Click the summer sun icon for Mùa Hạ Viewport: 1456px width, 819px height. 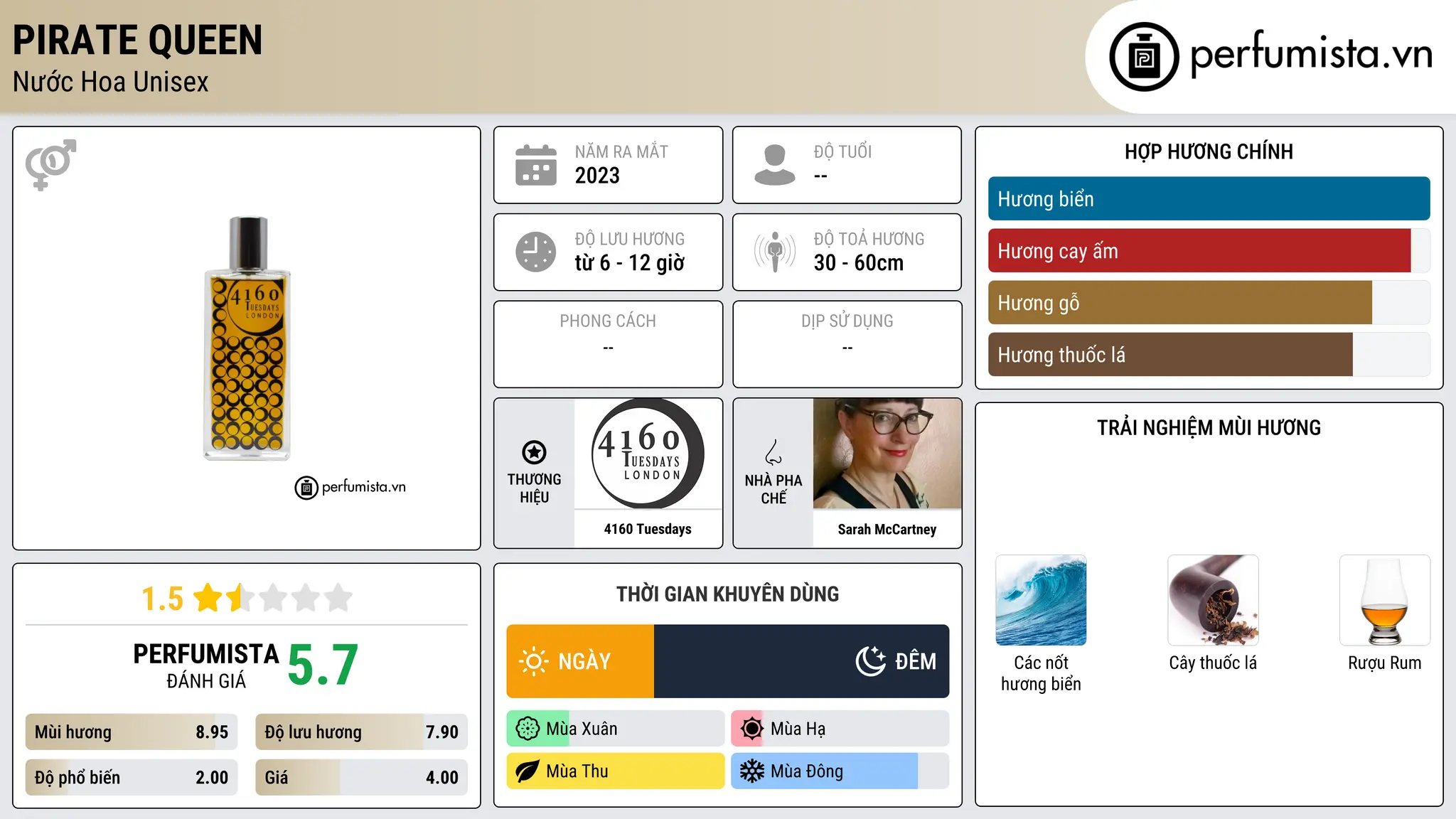[751, 729]
